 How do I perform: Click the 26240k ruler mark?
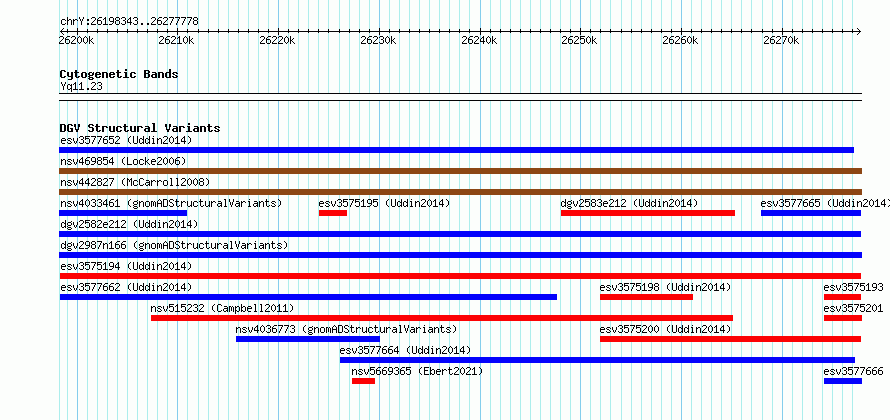(479, 40)
